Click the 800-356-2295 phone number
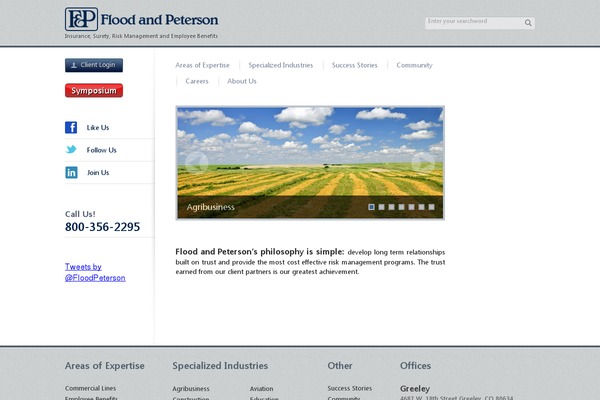 [x=103, y=227]
